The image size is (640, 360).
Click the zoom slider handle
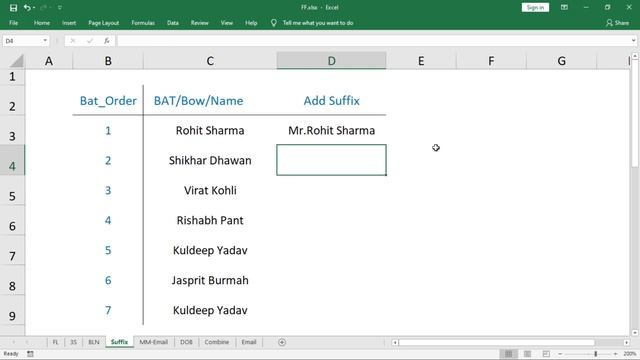click(596, 354)
